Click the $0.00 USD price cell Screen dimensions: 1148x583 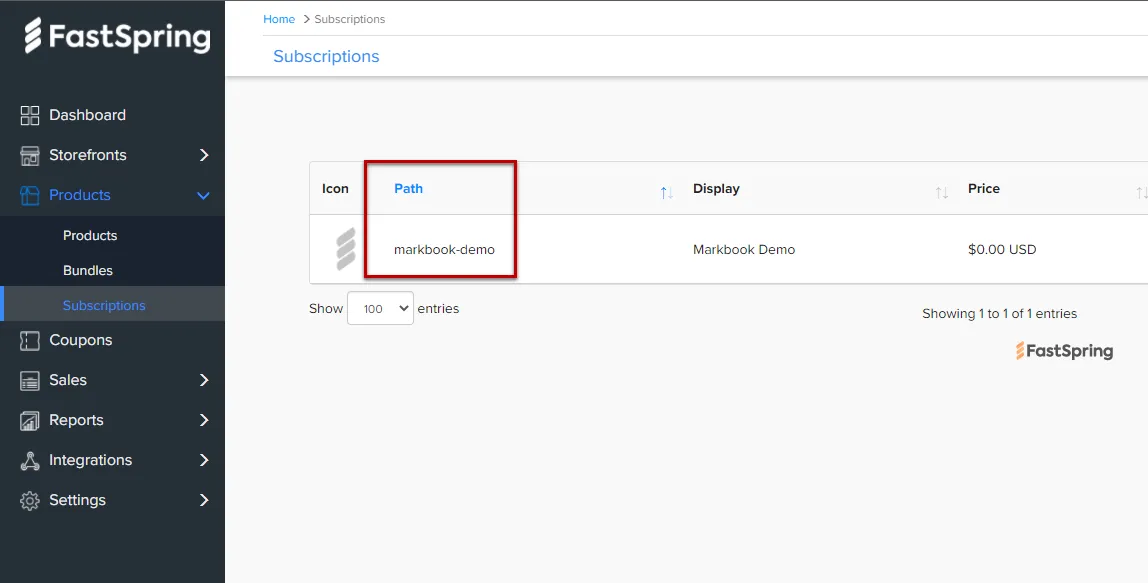[1002, 250]
